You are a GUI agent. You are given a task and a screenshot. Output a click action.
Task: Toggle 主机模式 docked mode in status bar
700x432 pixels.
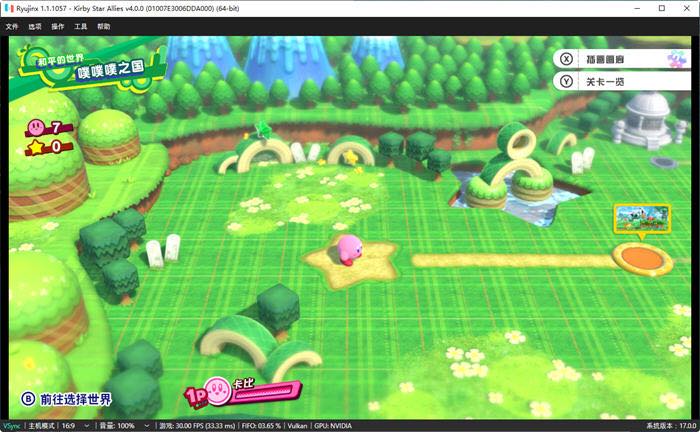tap(45, 425)
